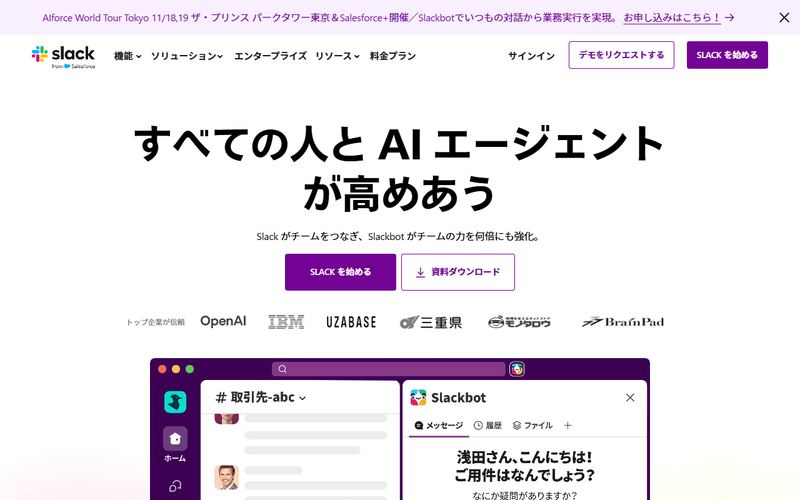Open the 機能 dropdown menu

128,56
